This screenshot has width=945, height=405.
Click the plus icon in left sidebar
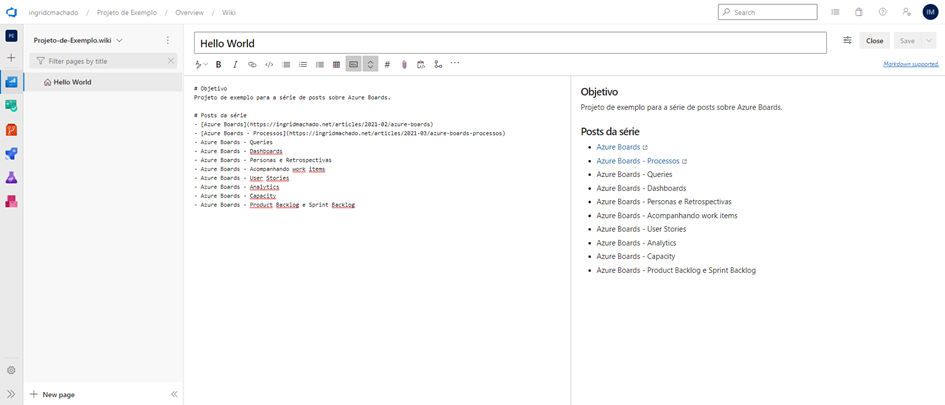click(x=11, y=58)
